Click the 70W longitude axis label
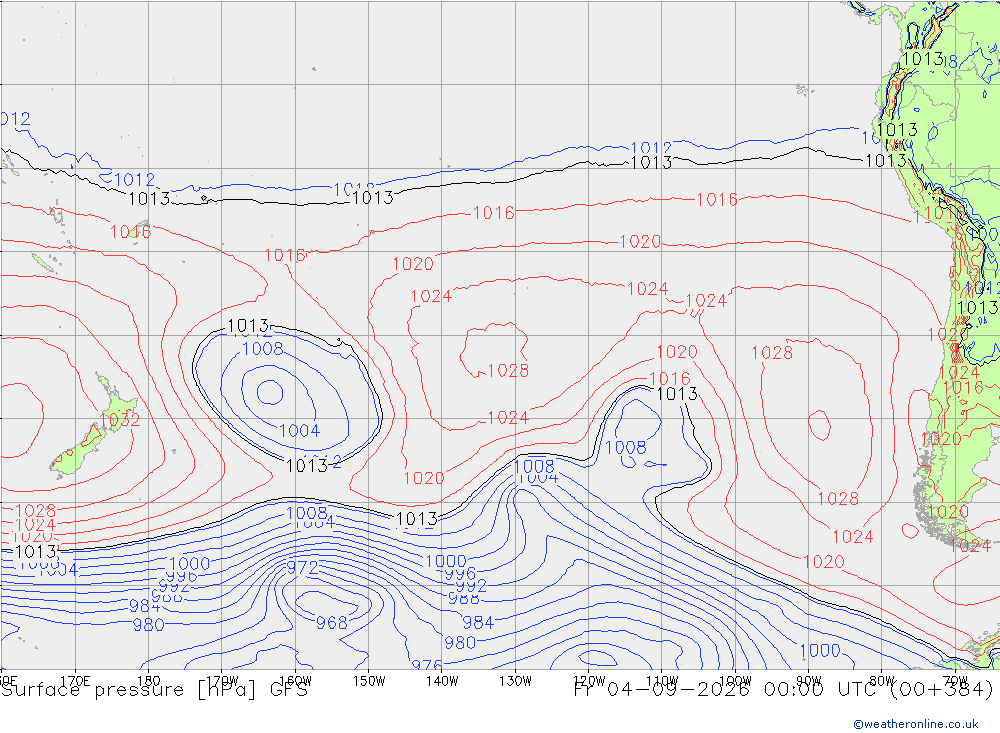 pos(955,681)
